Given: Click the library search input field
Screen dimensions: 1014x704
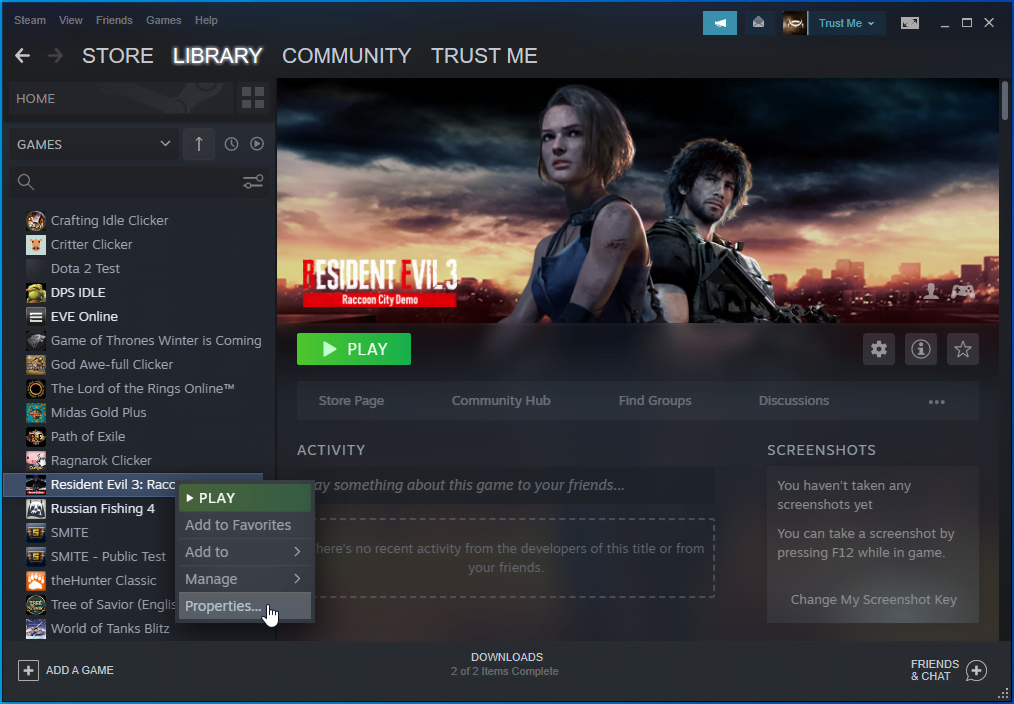Looking at the screenshot, I should 138,182.
